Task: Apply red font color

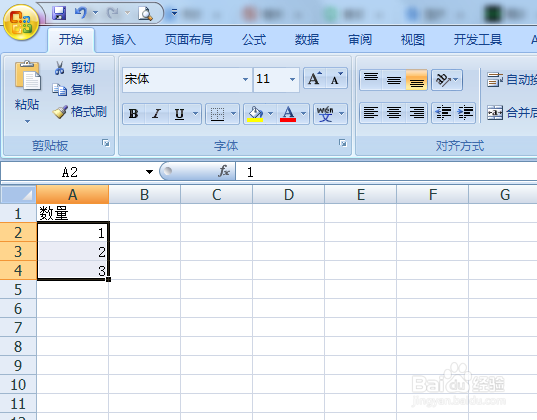Action: pyautogui.click(x=288, y=114)
